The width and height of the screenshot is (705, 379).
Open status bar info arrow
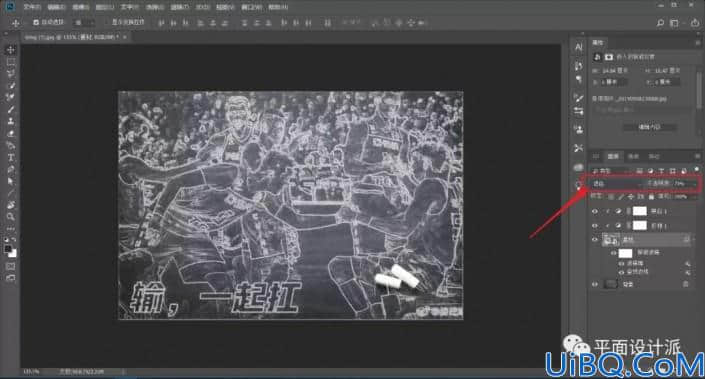click(123, 372)
